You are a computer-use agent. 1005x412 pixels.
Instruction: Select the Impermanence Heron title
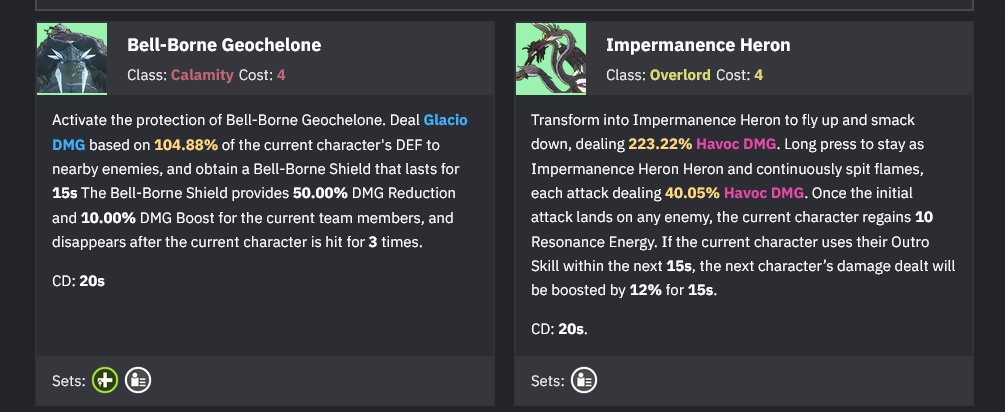pos(698,45)
